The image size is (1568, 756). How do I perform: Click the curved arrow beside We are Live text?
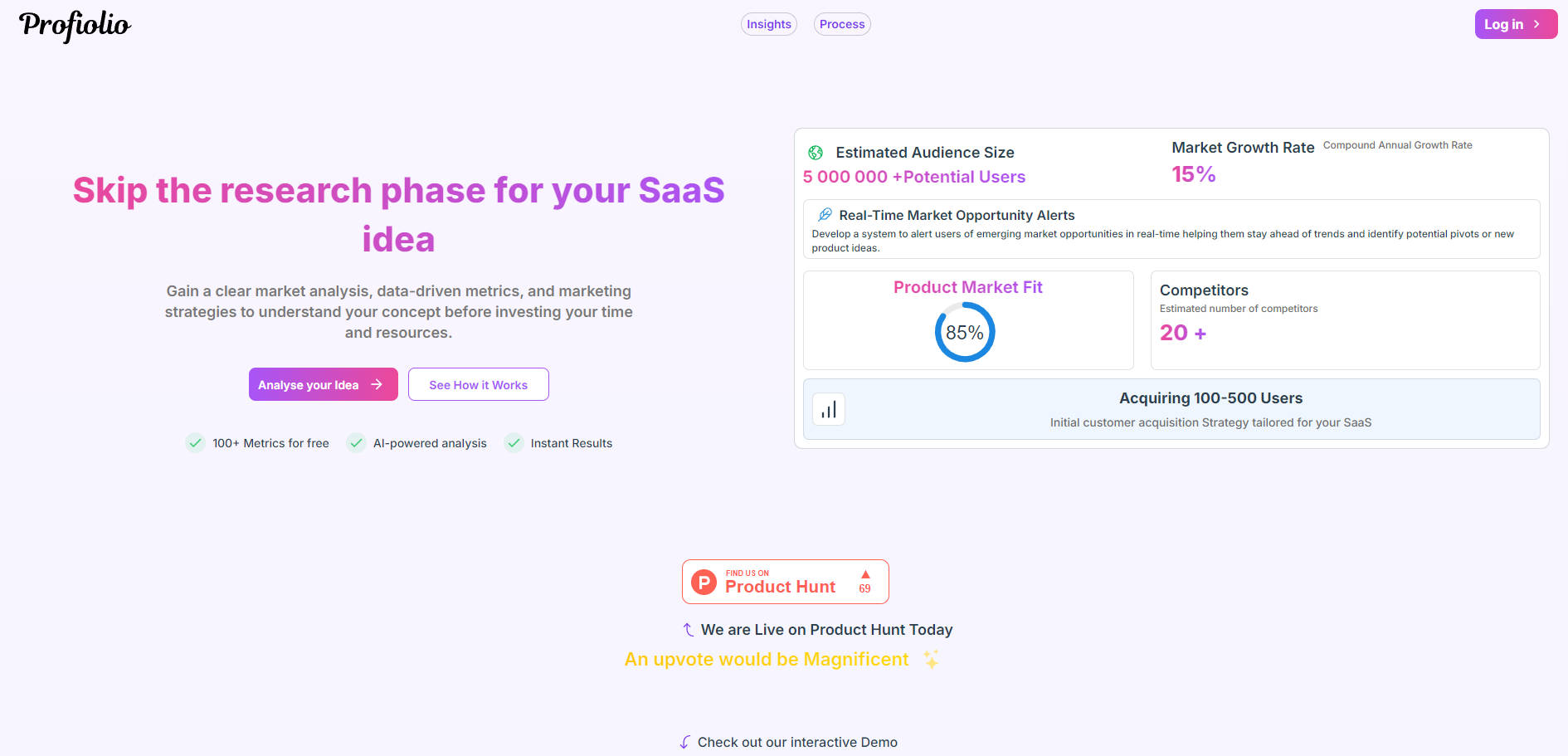pyautogui.click(x=688, y=630)
